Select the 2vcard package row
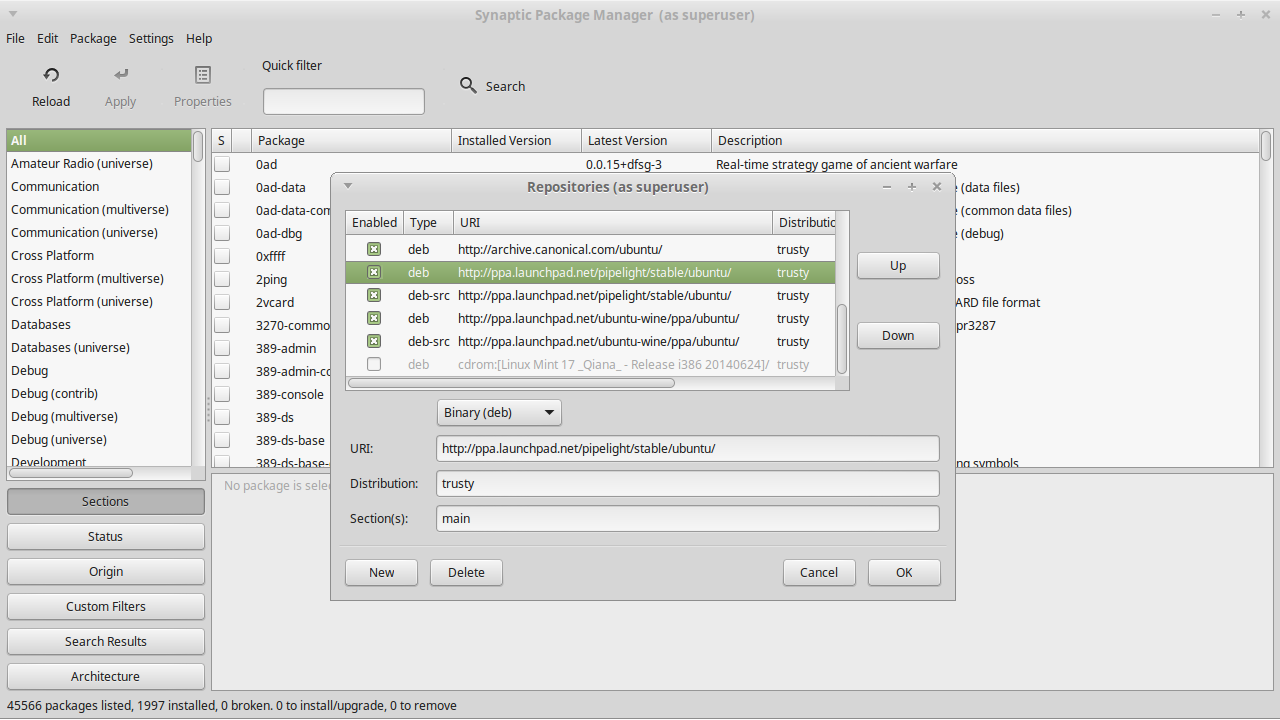Image resolution: width=1280 pixels, height=720 pixels. pos(271,302)
